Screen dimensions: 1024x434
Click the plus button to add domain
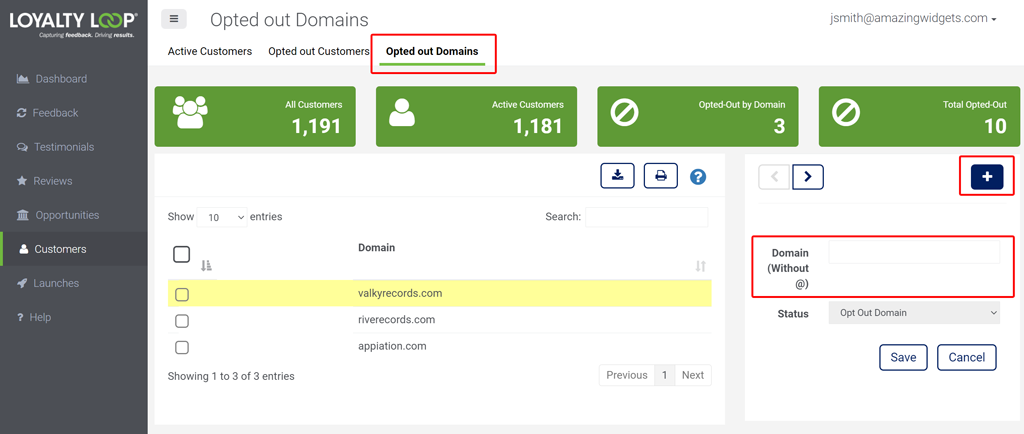[x=987, y=176]
